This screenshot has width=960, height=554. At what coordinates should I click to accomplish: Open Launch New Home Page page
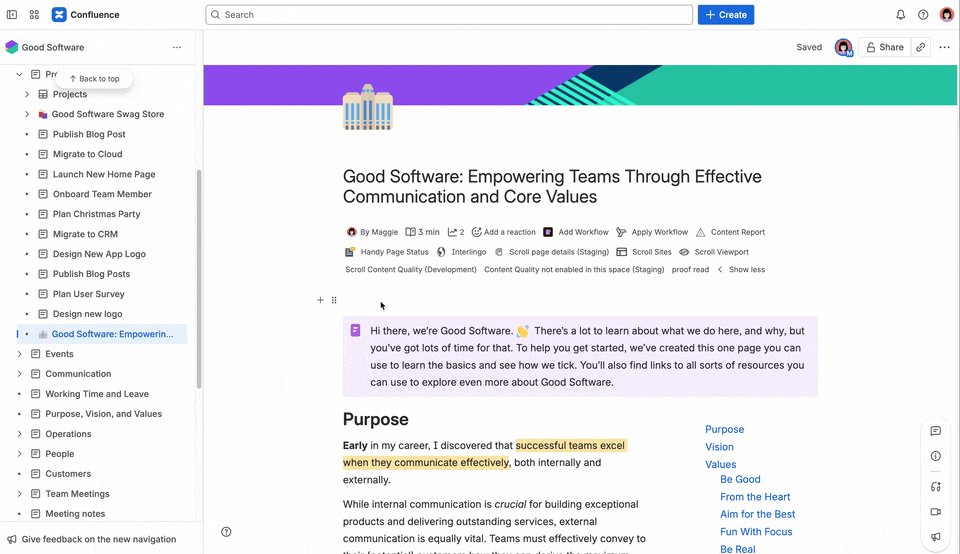tap(104, 174)
